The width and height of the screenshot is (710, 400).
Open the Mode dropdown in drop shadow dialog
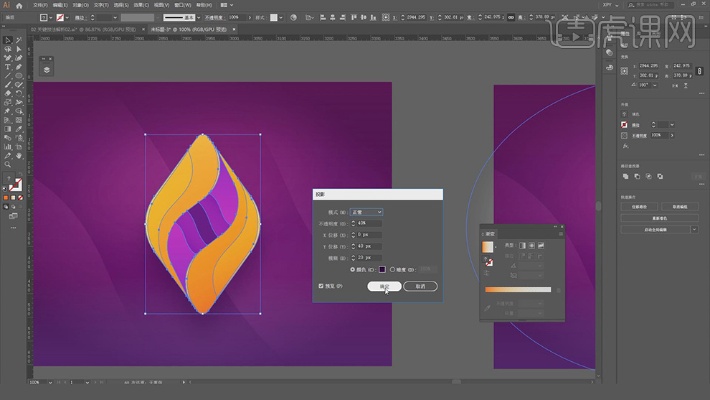click(366, 212)
